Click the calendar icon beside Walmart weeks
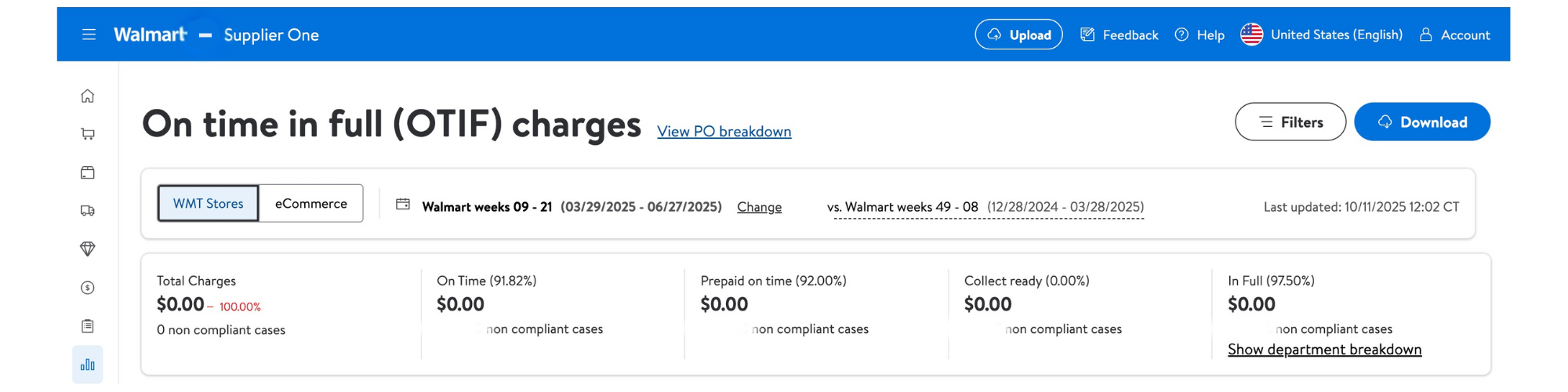Image resolution: width=1568 pixels, height=392 pixels. tap(403, 204)
